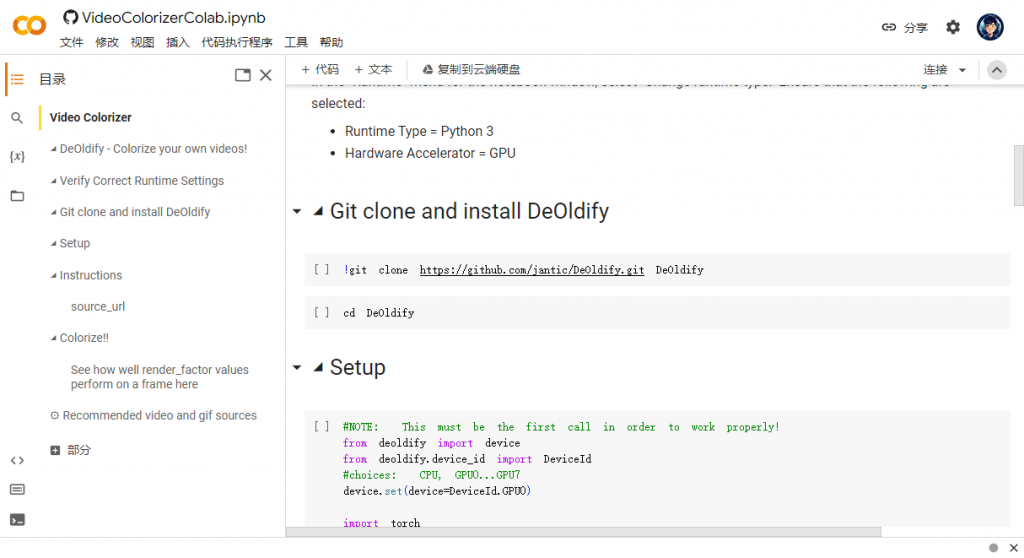Open the 插入 menu

pyautogui.click(x=178, y=42)
